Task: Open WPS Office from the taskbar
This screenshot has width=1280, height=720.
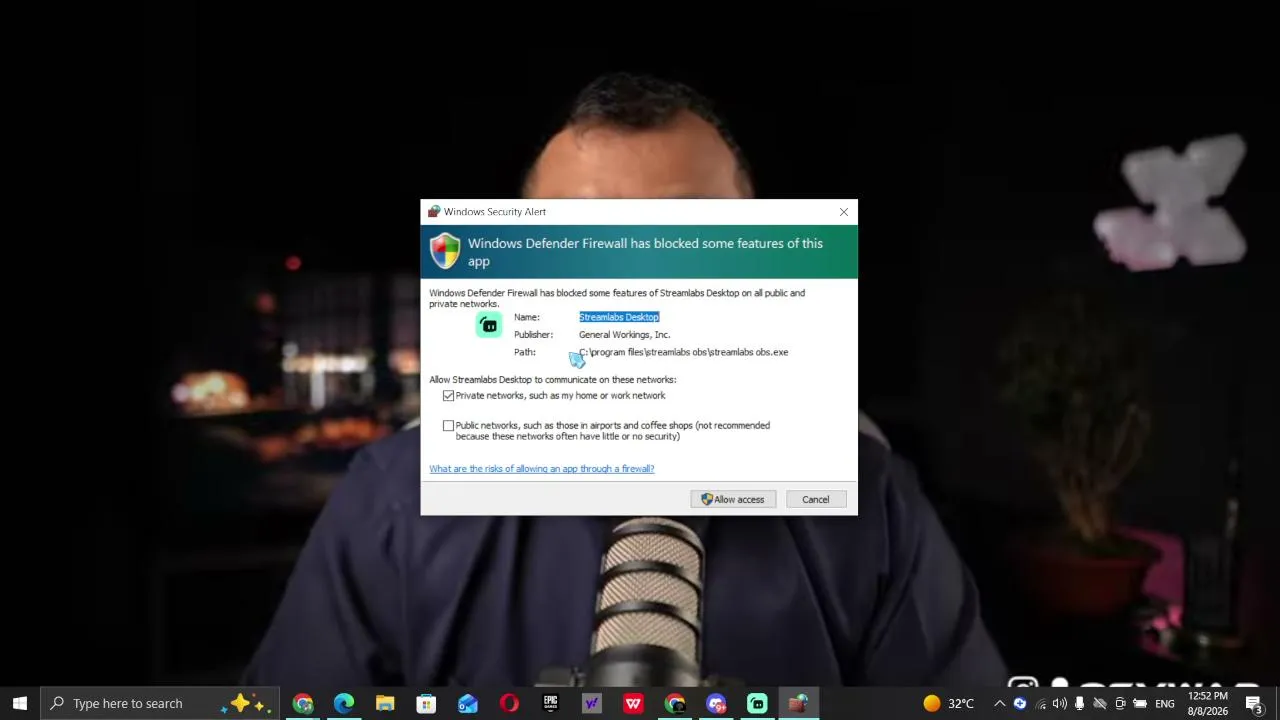Action: click(633, 703)
